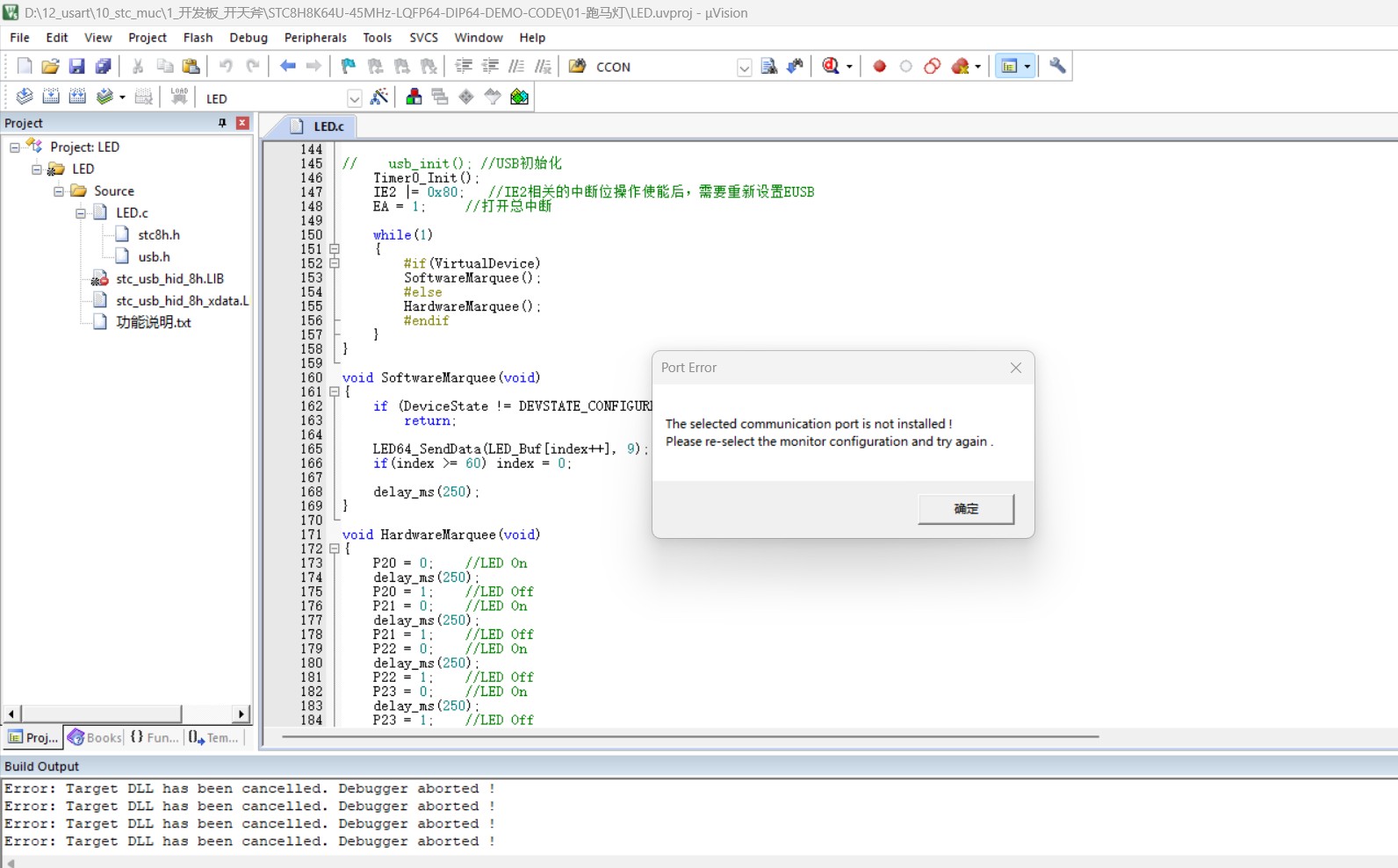Image resolution: width=1398 pixels, height=868 pixels.
Task: Select stc_usb_hid_8h.LIB in project tree
Action: (x=169, y=279)
